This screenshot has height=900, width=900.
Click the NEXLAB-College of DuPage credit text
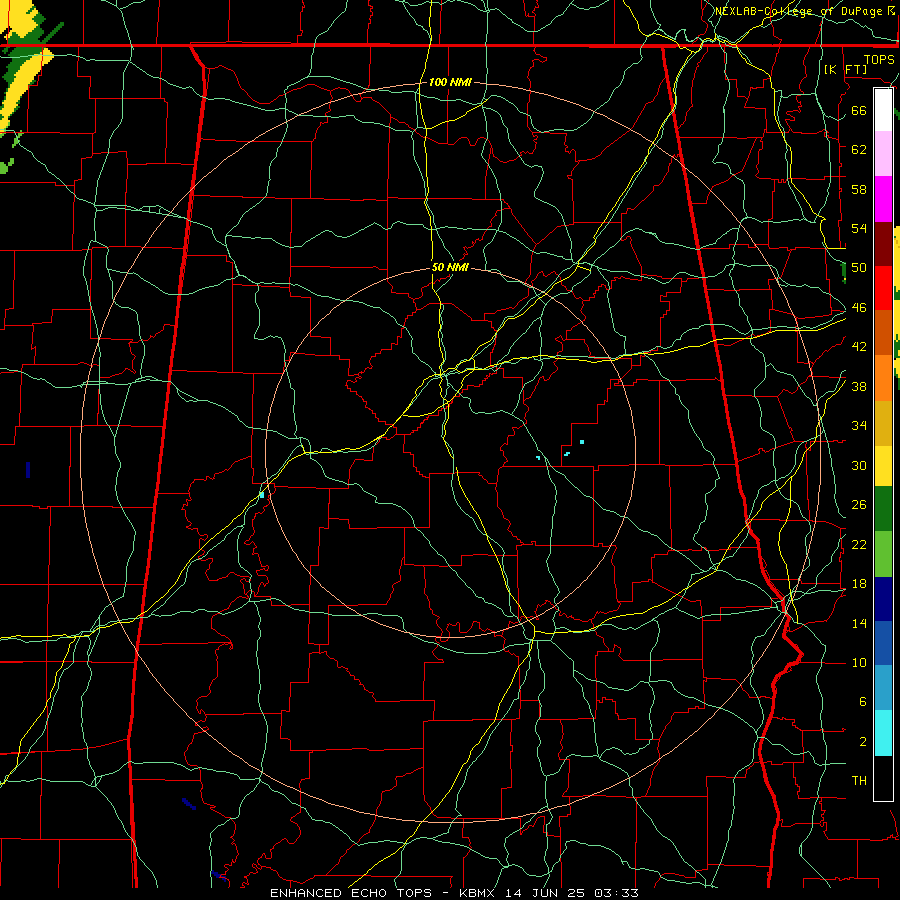(x=806, y=11)
